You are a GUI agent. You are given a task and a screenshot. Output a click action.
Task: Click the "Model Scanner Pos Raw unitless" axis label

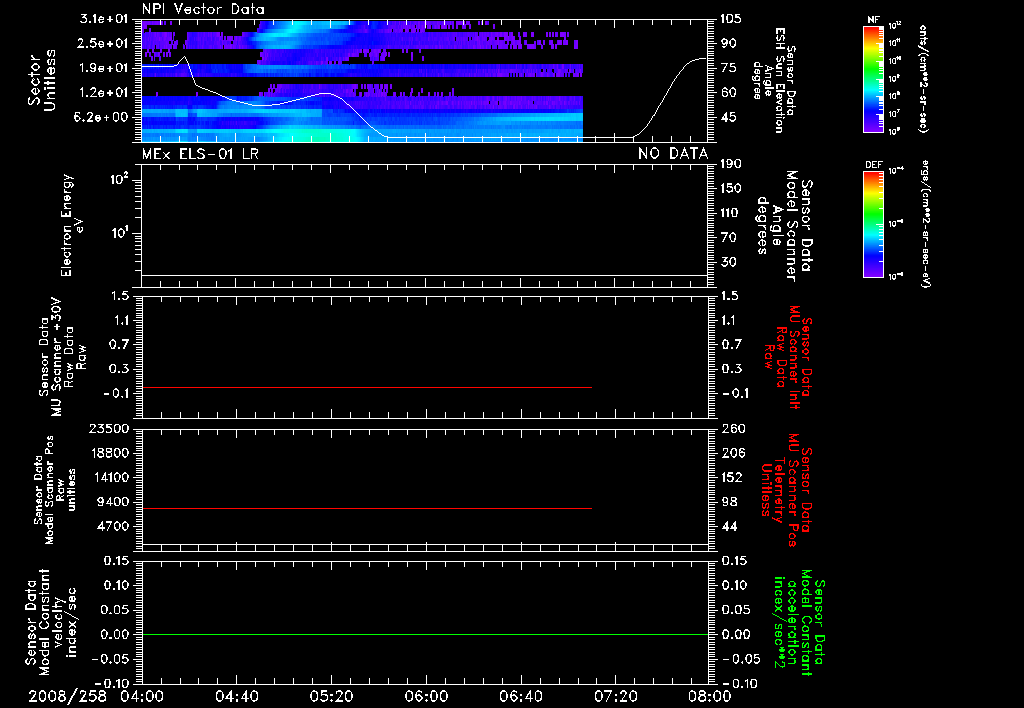pyautogui.click(x=55, y=489)
